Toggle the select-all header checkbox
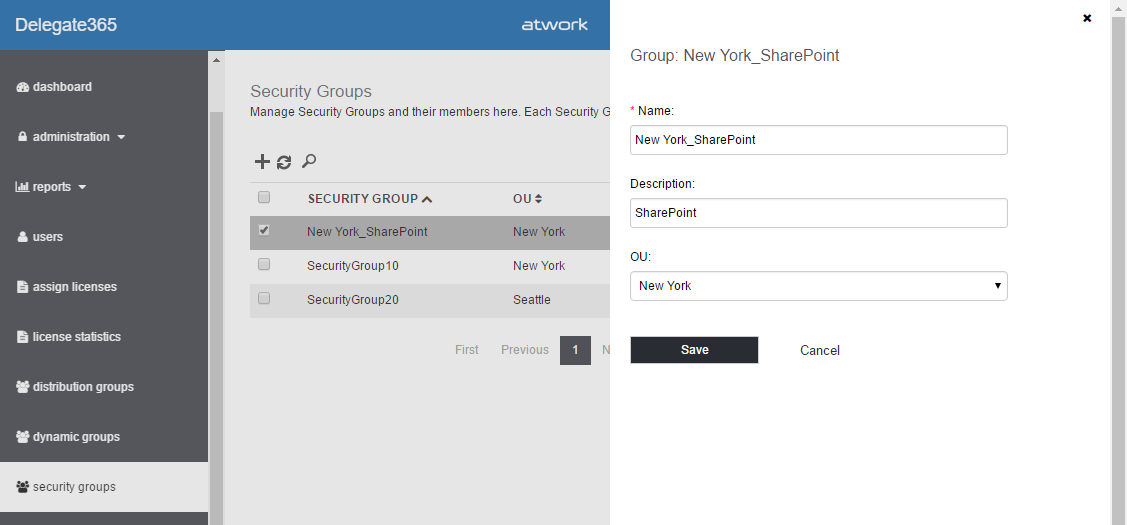Screen dimensions: 1127x525 tap(264, 197)
